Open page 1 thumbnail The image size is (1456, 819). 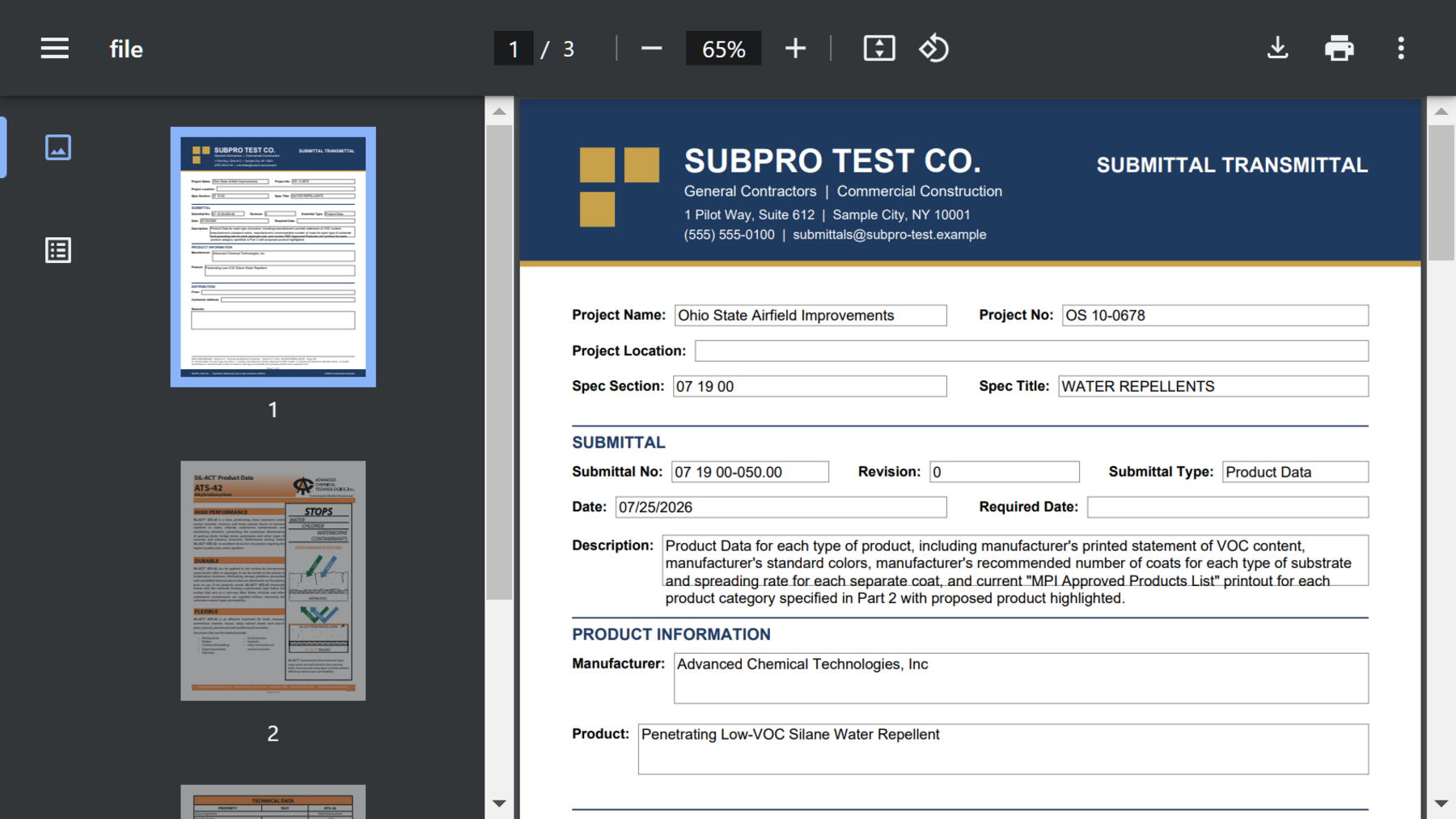(273, 257)
